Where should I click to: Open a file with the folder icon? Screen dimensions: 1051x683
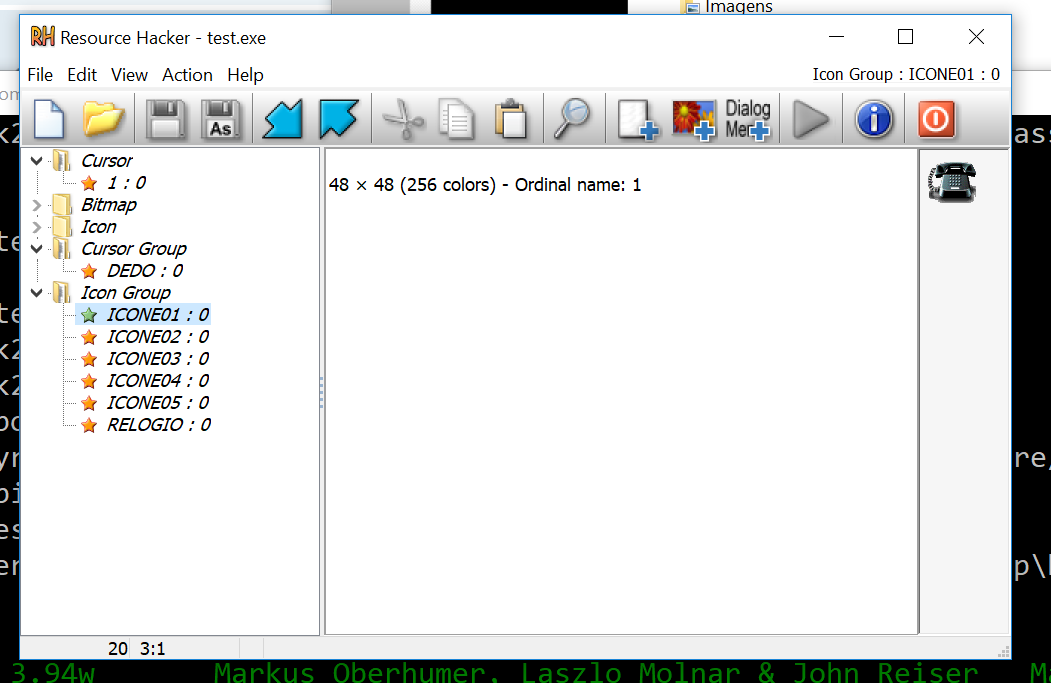pos(103,119)
